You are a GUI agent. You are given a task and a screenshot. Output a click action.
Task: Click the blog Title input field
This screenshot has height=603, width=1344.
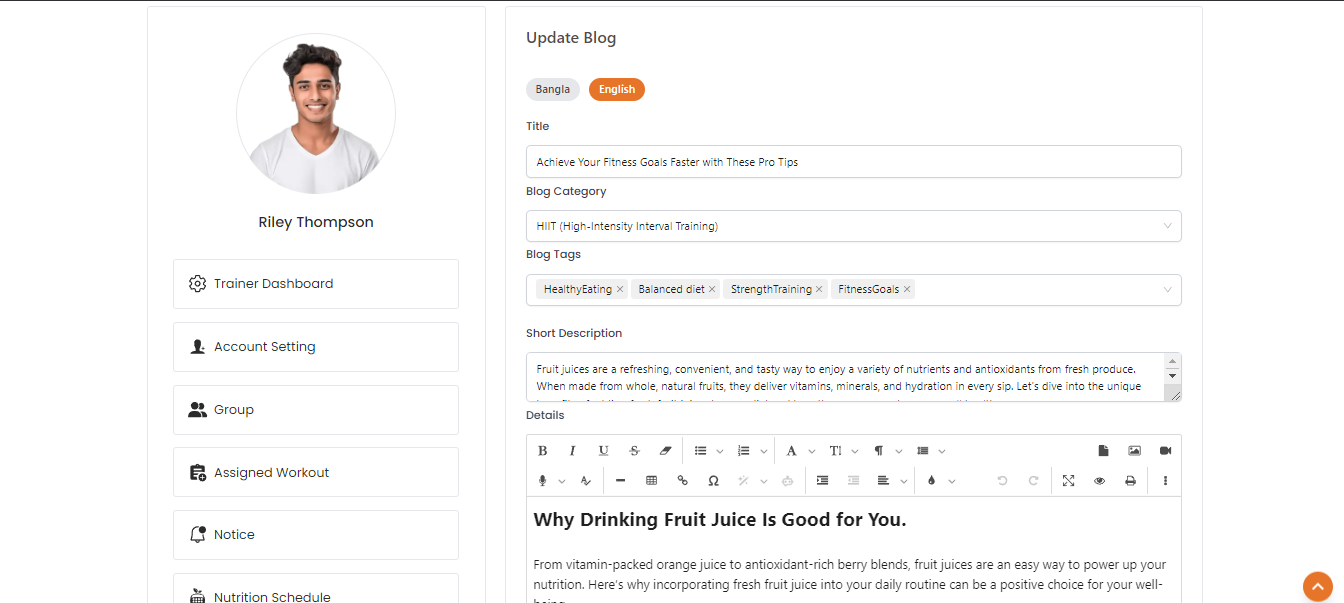(853, 162)
